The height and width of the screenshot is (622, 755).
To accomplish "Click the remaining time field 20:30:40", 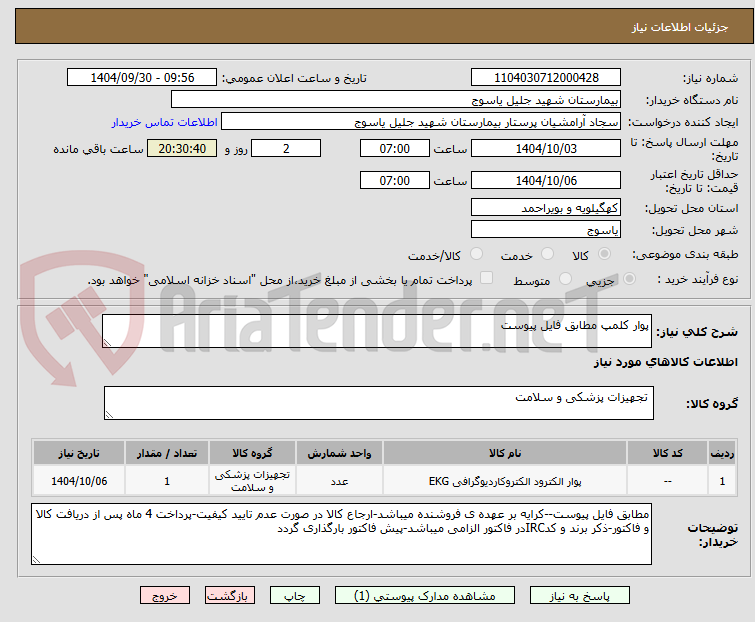I will point(182,148).
